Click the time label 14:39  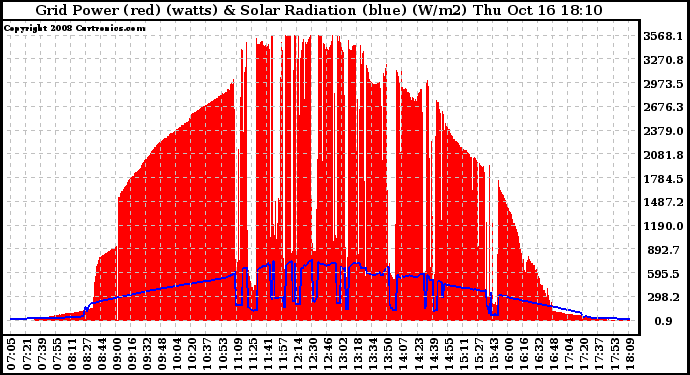(x=433, y=354)
